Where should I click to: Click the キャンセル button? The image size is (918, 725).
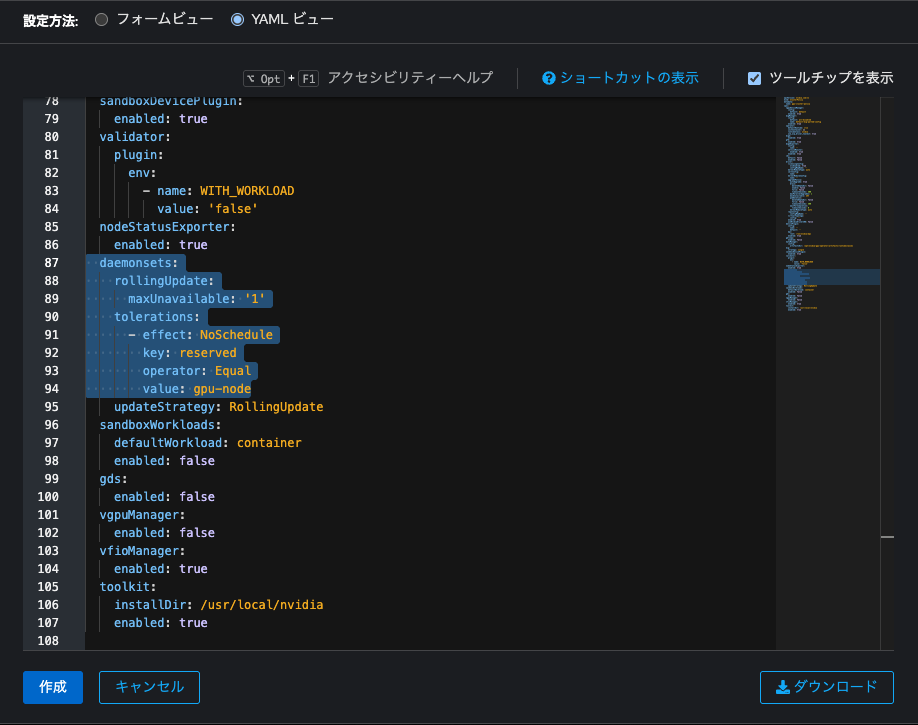[149, 687]
